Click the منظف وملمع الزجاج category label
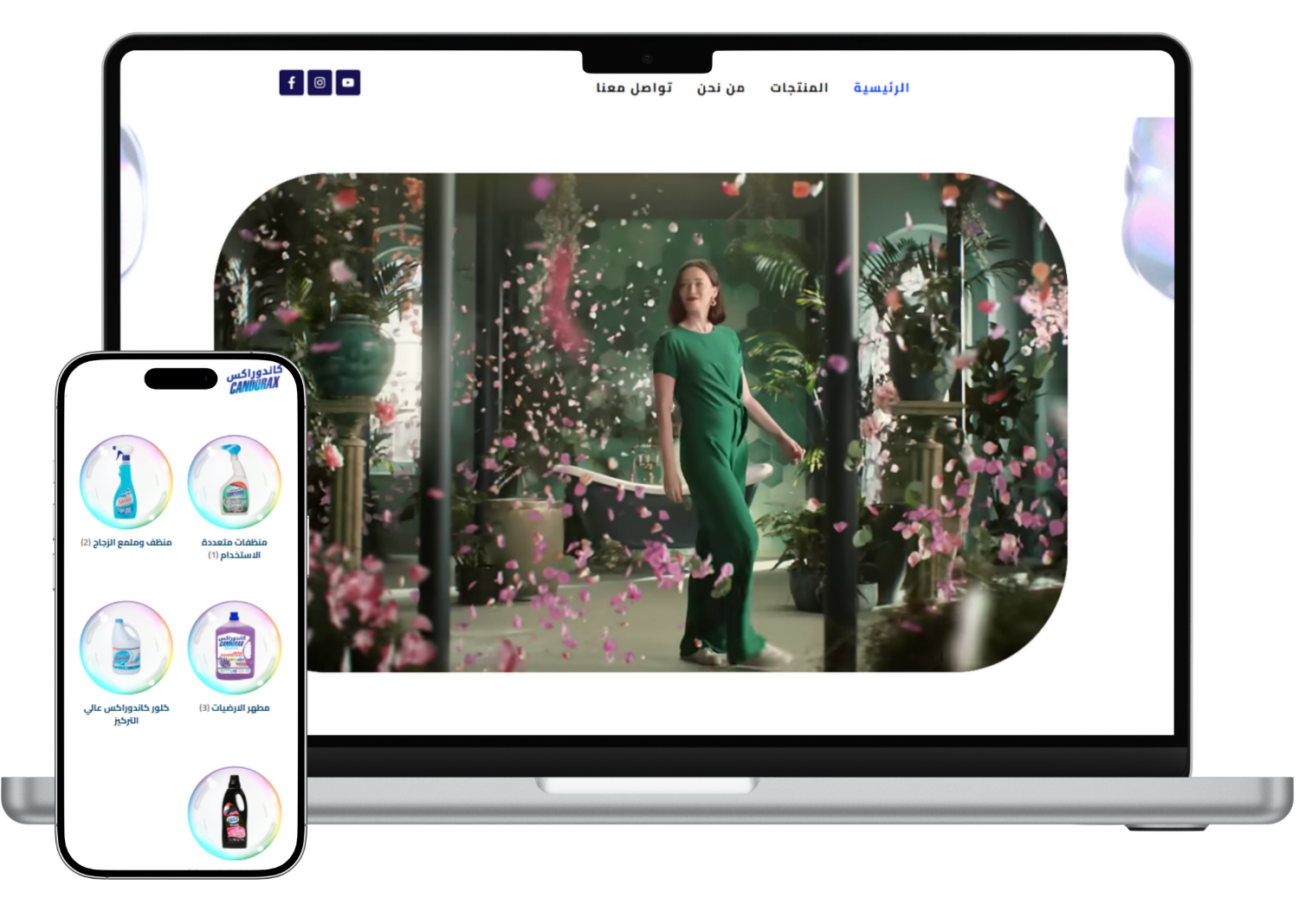1299x924 pixels. point(126,542)
